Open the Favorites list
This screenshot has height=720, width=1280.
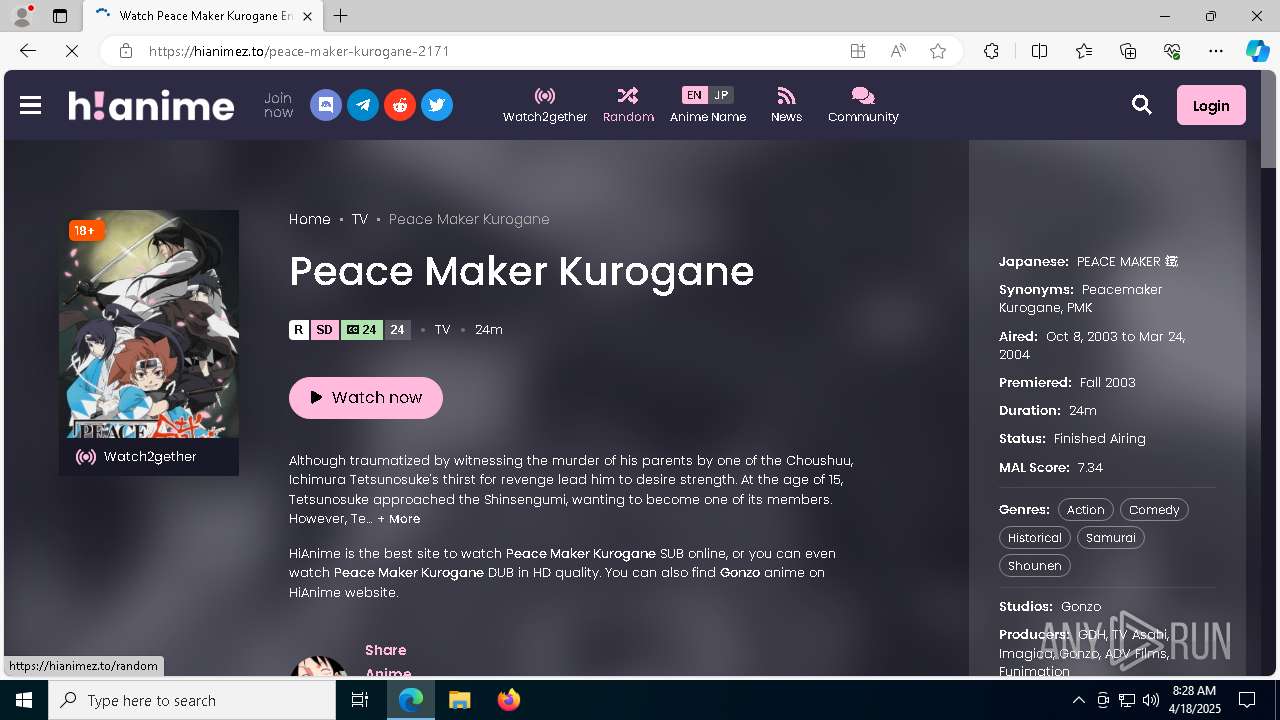pos(1084,51)
